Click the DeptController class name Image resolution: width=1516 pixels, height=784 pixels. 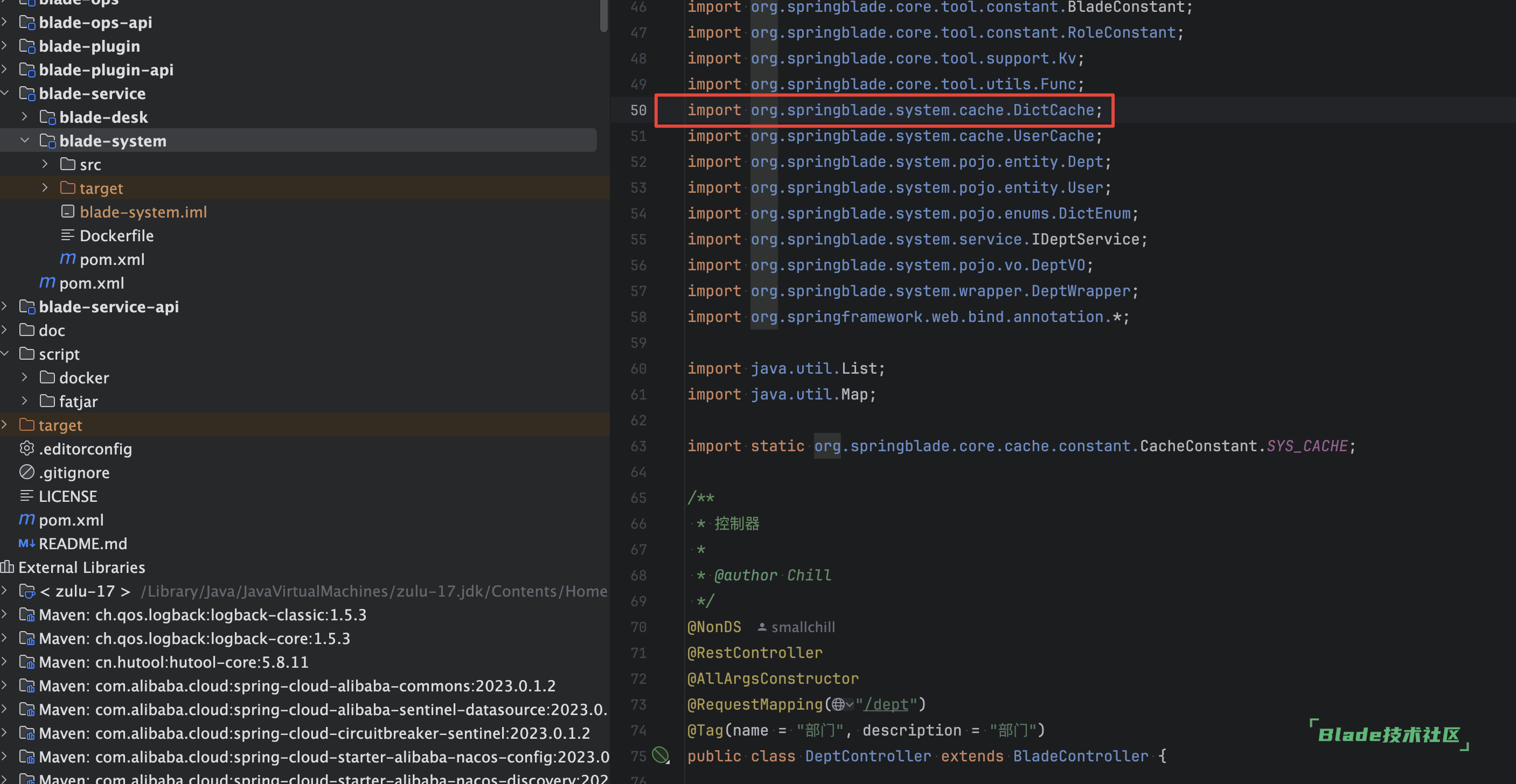pyautogui.click(x=868, y=757)
